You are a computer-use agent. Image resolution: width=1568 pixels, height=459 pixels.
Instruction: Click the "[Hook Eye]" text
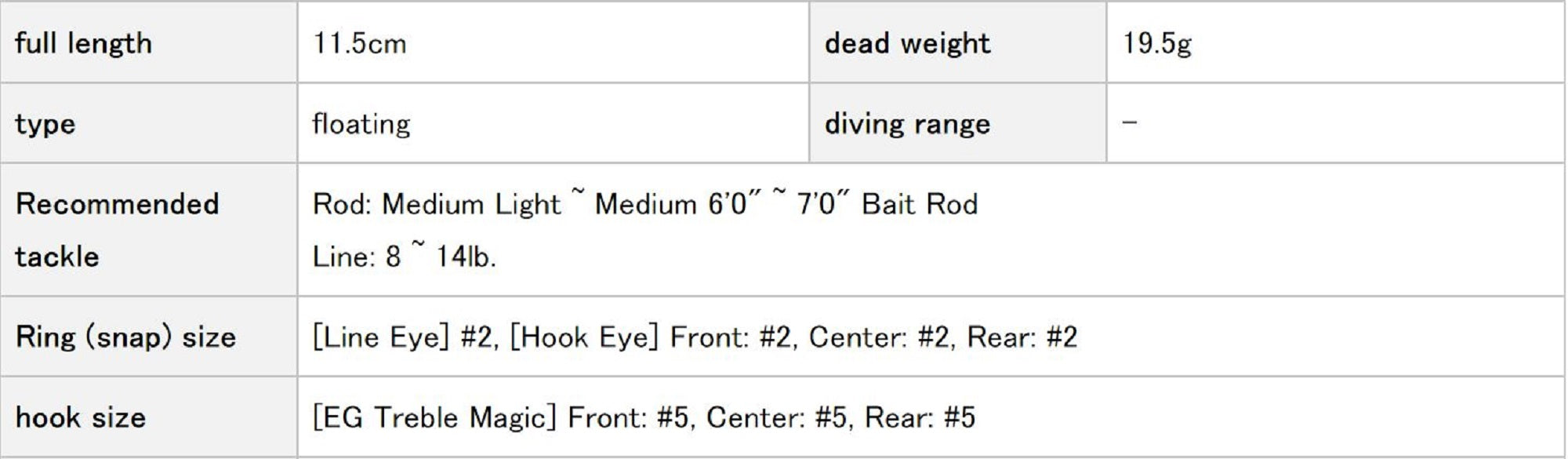584,337
